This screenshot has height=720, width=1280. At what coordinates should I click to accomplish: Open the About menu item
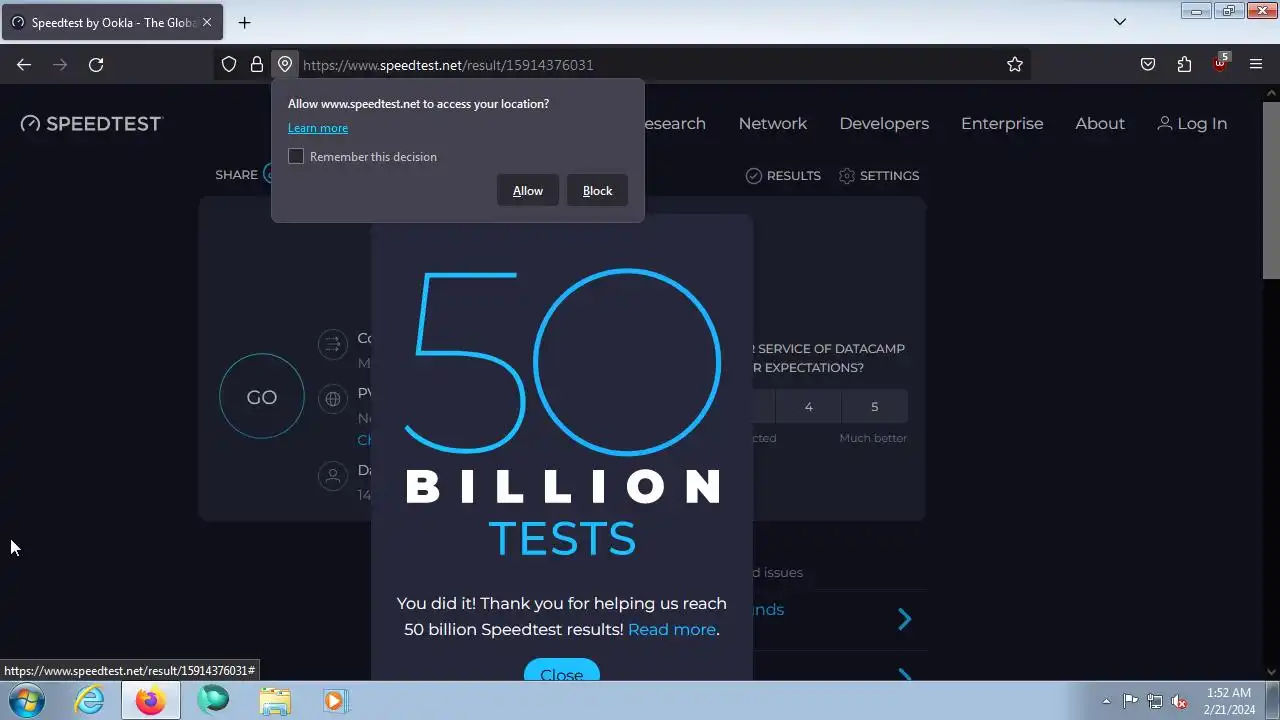(1100, 123)
